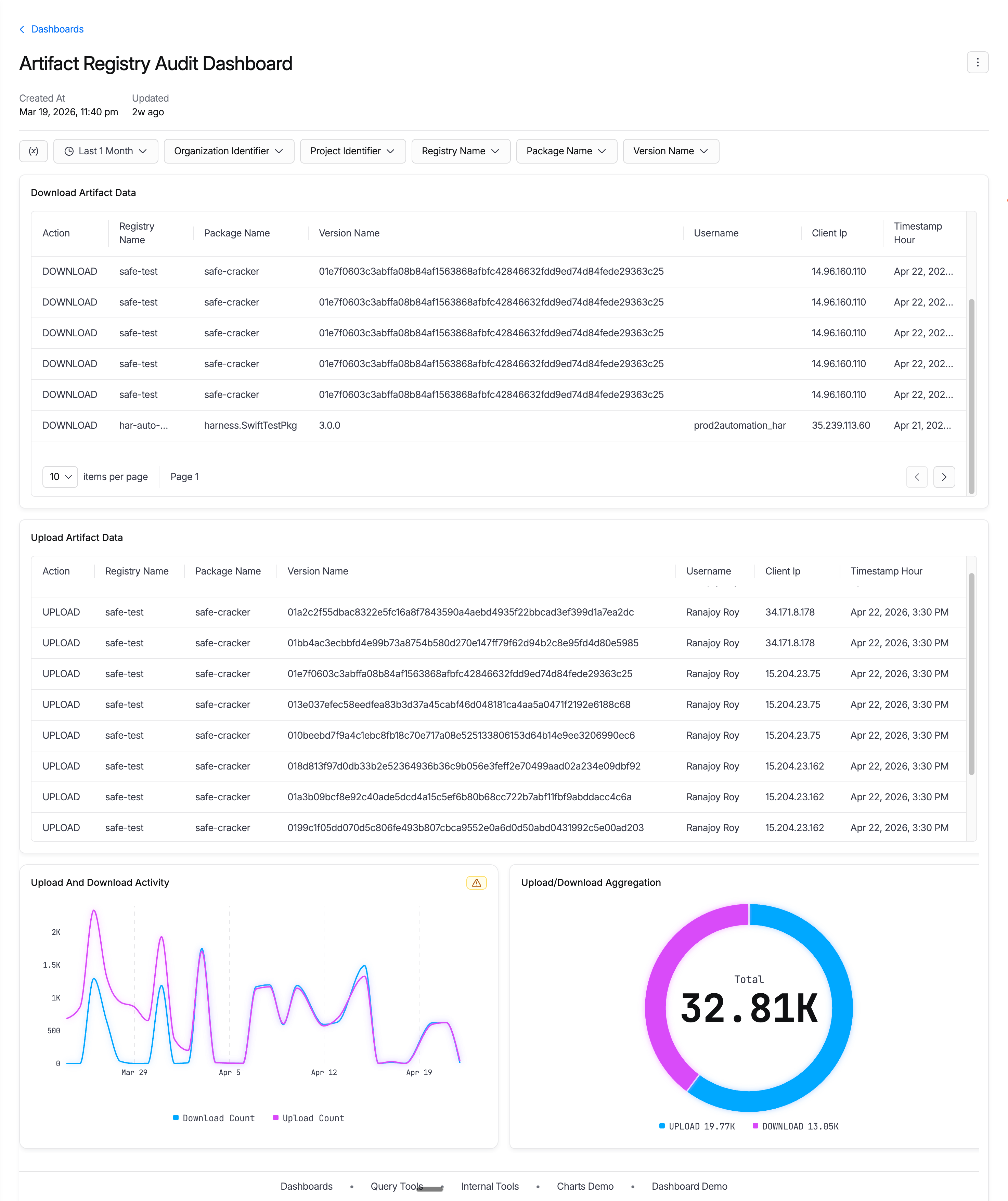Open the Organization Identifier filter dropdown

point(229,151)
